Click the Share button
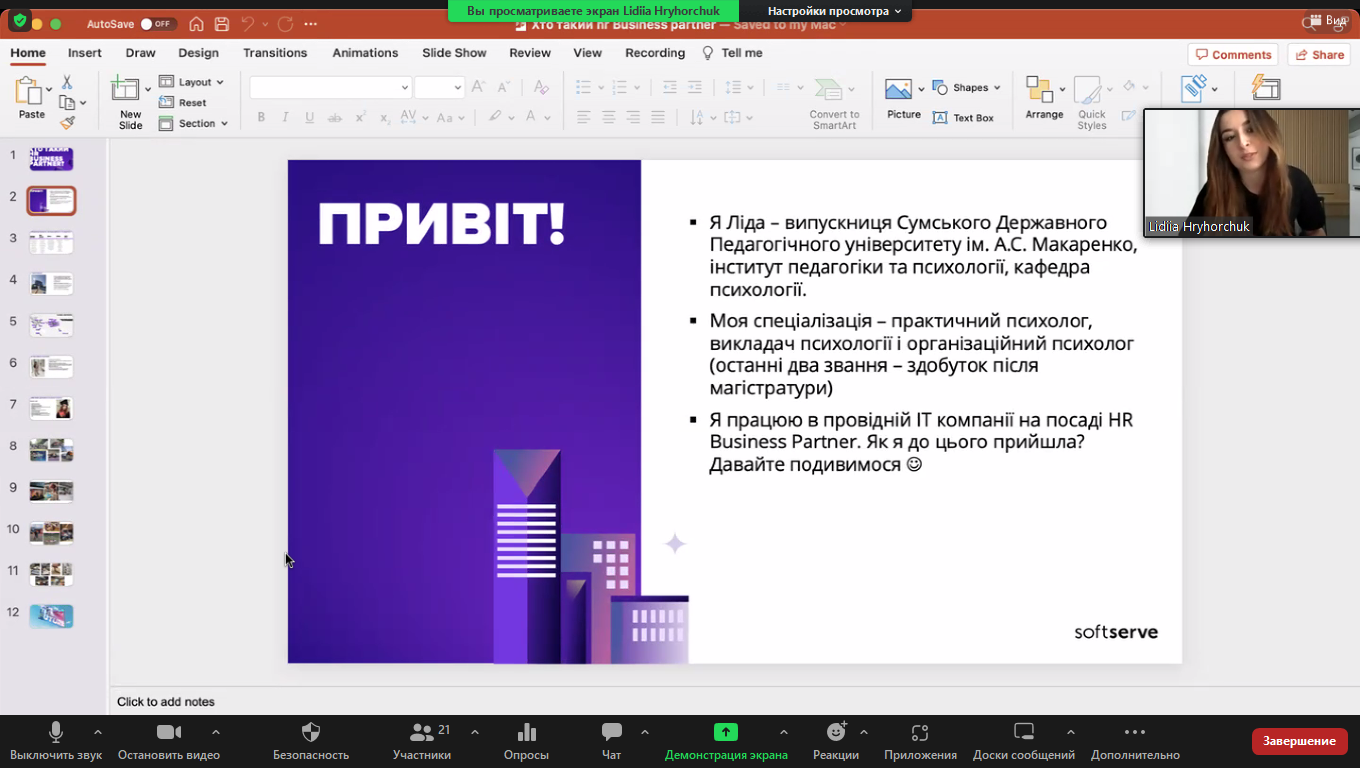The width and height of the screenshot is (1360, 768). click(1319, 55)
